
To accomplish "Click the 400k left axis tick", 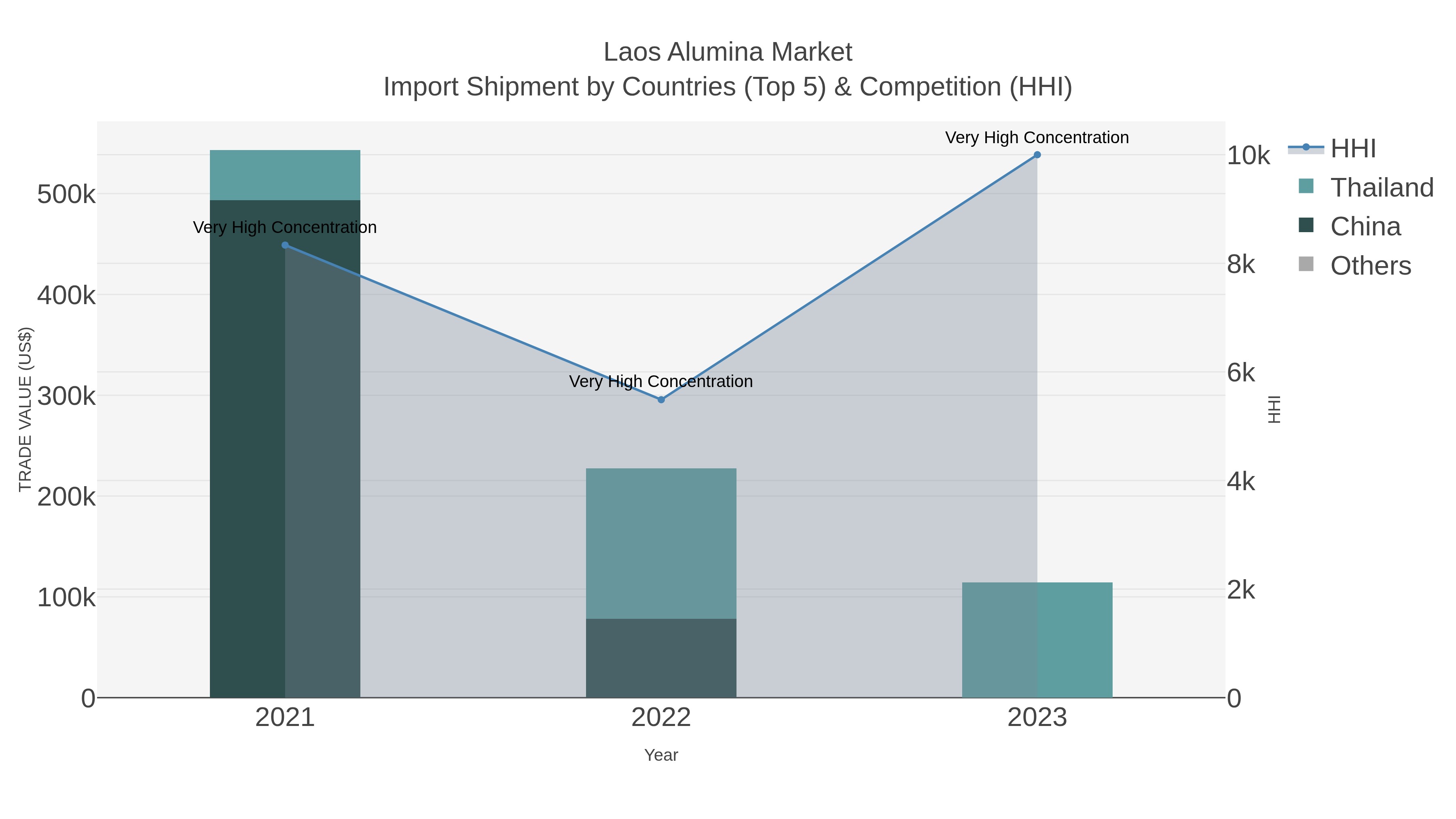I will point(66,296).
